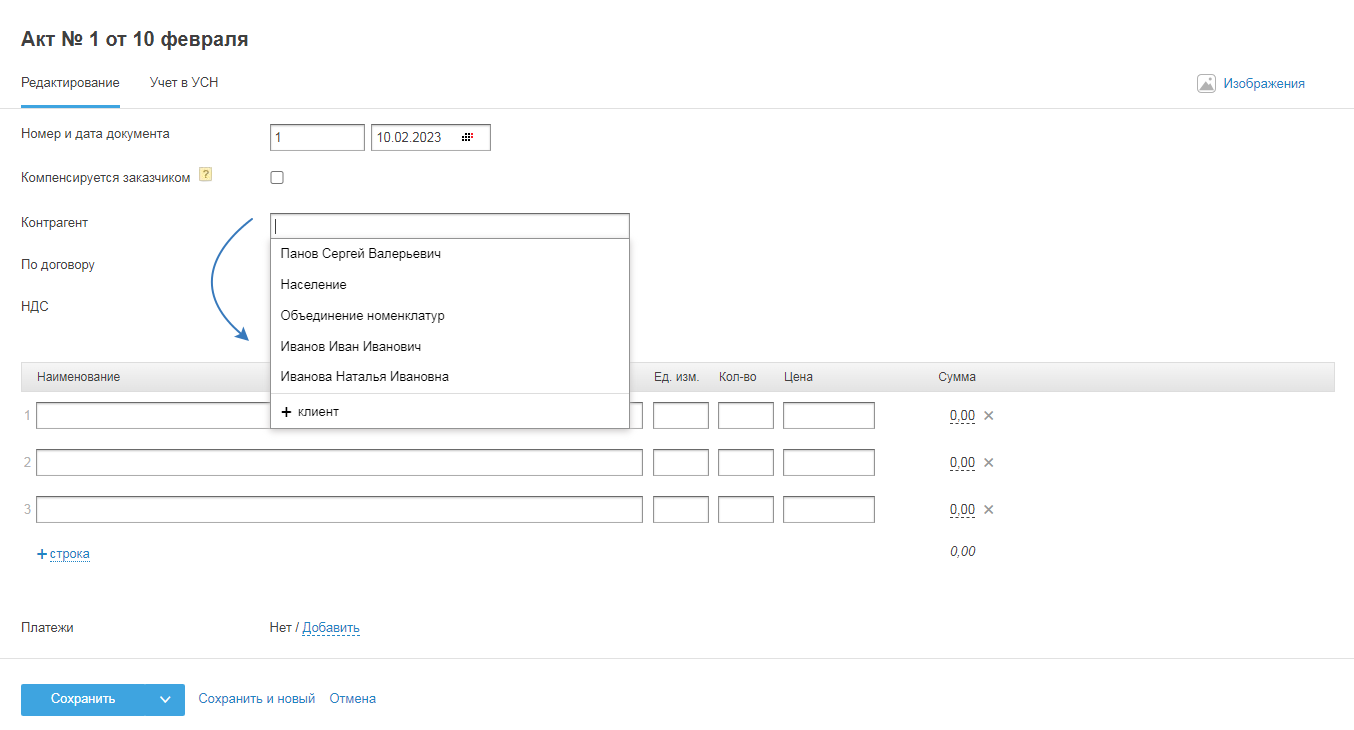Click Сохранить и новый link
Viewport: 1354px width, 730px height.
pyautogui.click(x=257, y=699)
